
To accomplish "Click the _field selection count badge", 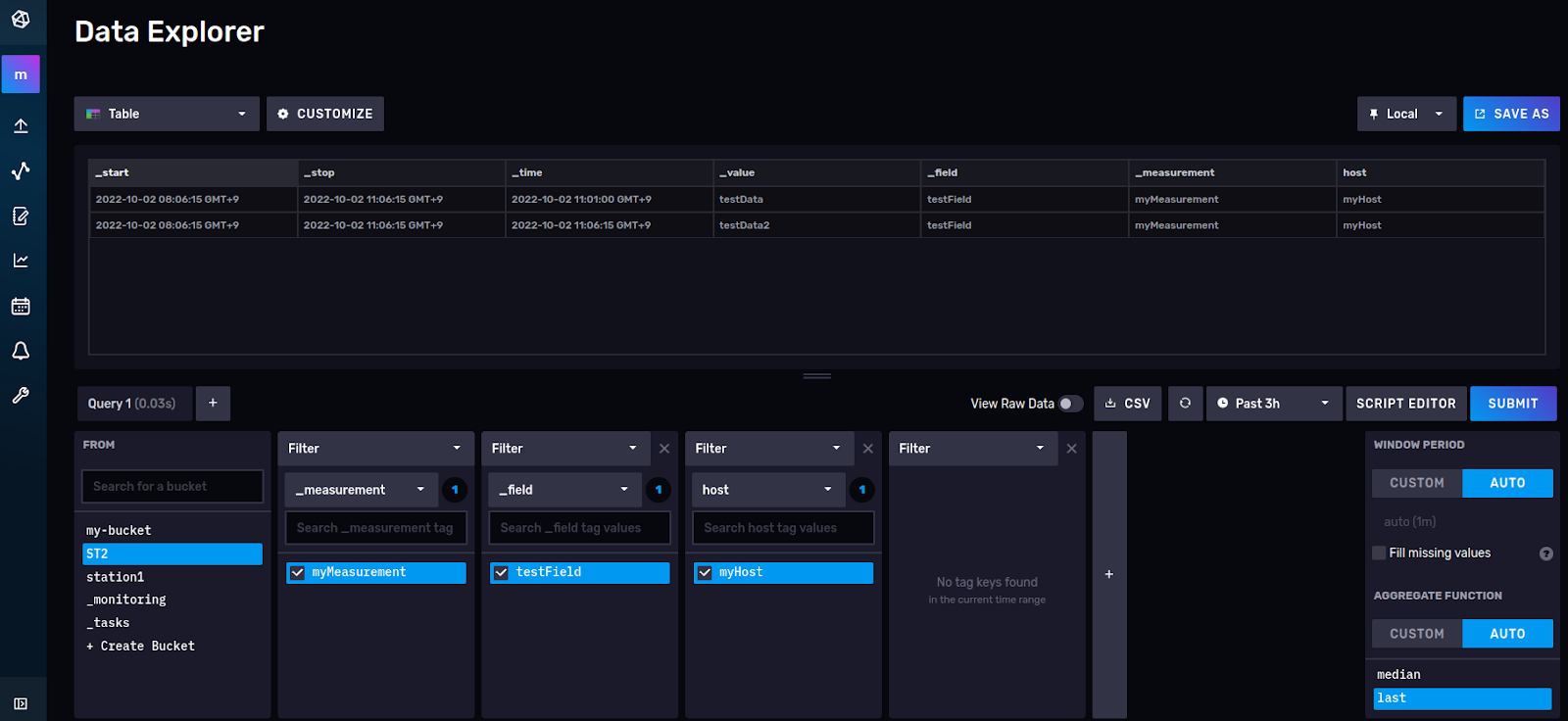I will click(659, 490).
